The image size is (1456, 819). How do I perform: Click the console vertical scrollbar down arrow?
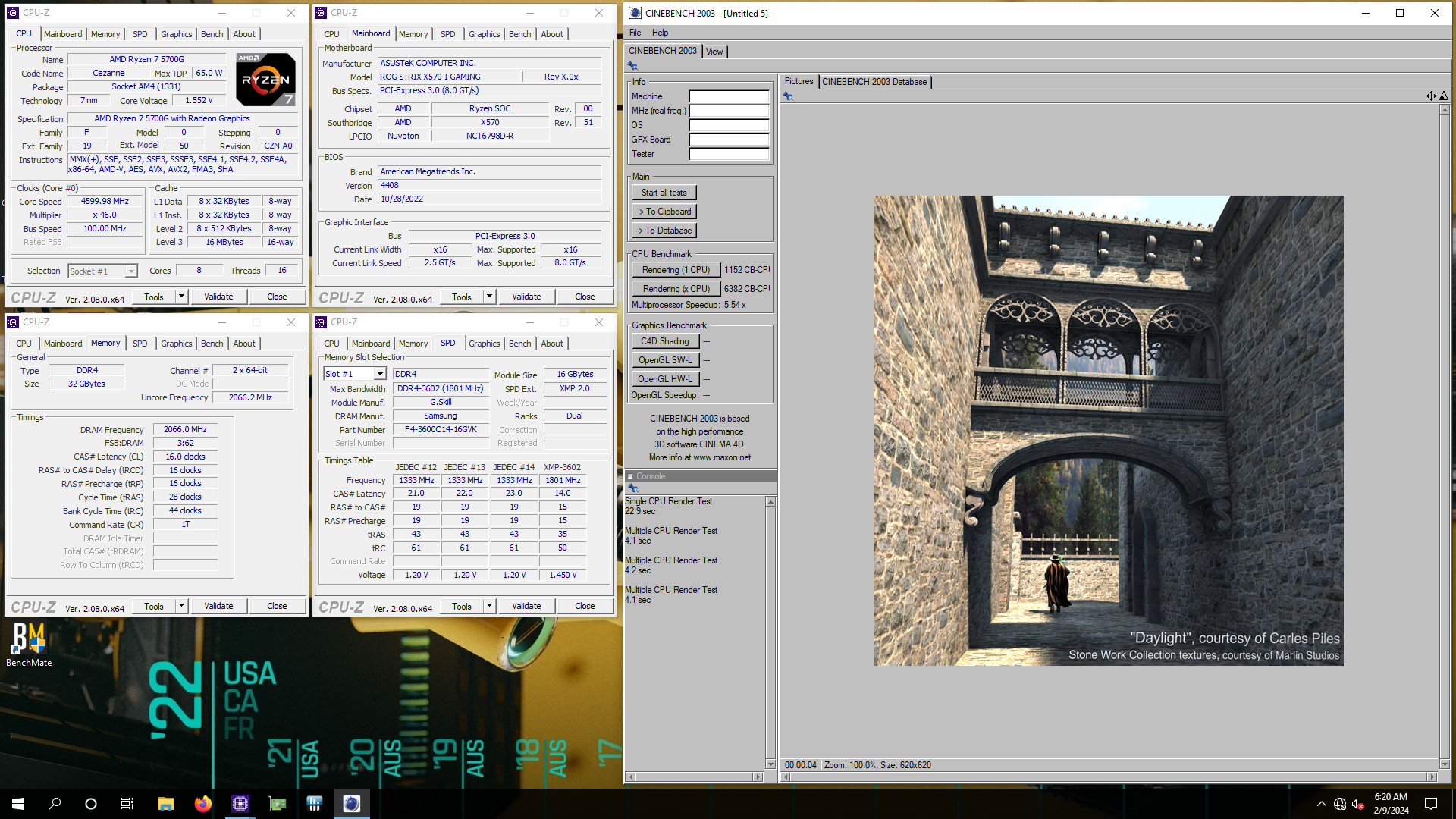(x=770, y=764)
